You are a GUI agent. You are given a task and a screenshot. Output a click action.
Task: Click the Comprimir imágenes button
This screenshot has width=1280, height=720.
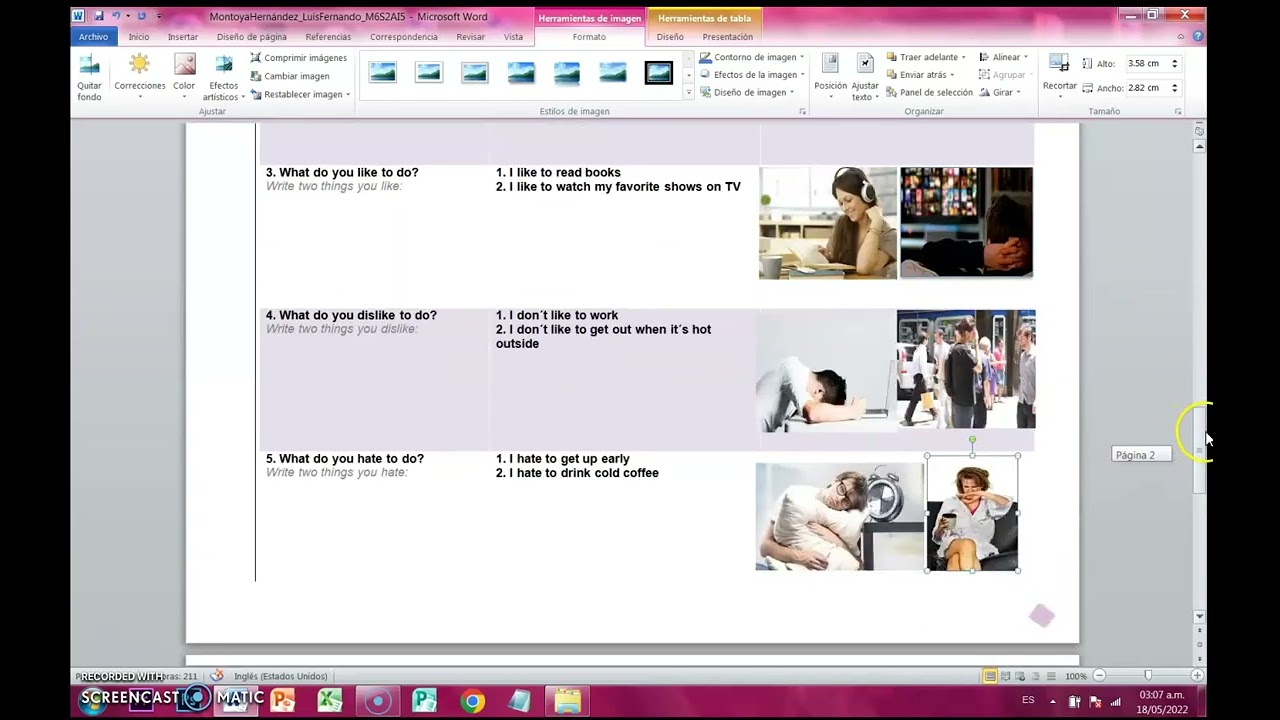pos(298,58)
